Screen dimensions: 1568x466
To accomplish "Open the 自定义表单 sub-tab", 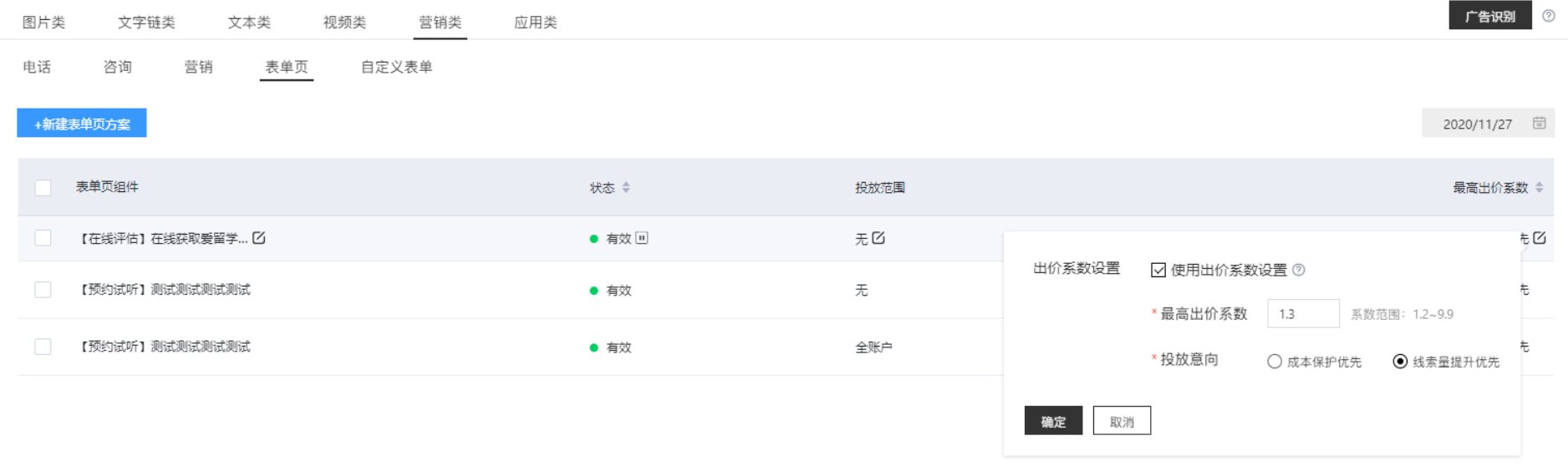I will (396, 67).
